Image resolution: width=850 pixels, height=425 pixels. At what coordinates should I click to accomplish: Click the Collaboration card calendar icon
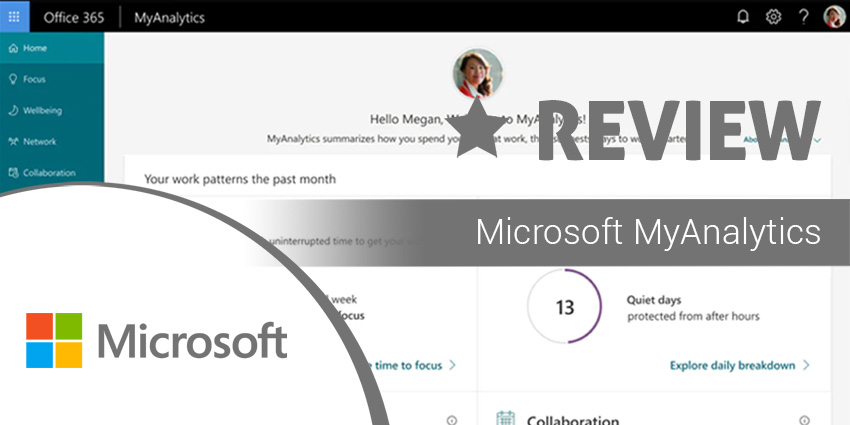pyautogui.click(x=505, y=418)
